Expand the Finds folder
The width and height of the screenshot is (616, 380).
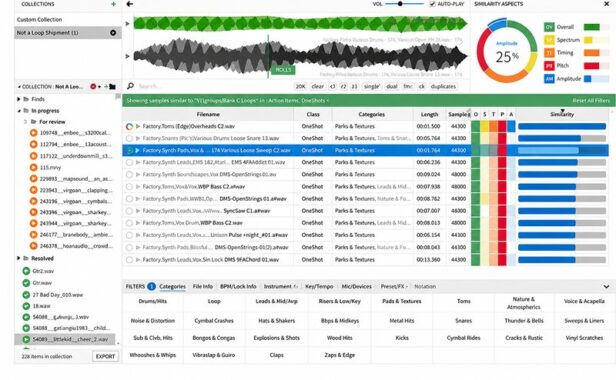pos(18,99)
